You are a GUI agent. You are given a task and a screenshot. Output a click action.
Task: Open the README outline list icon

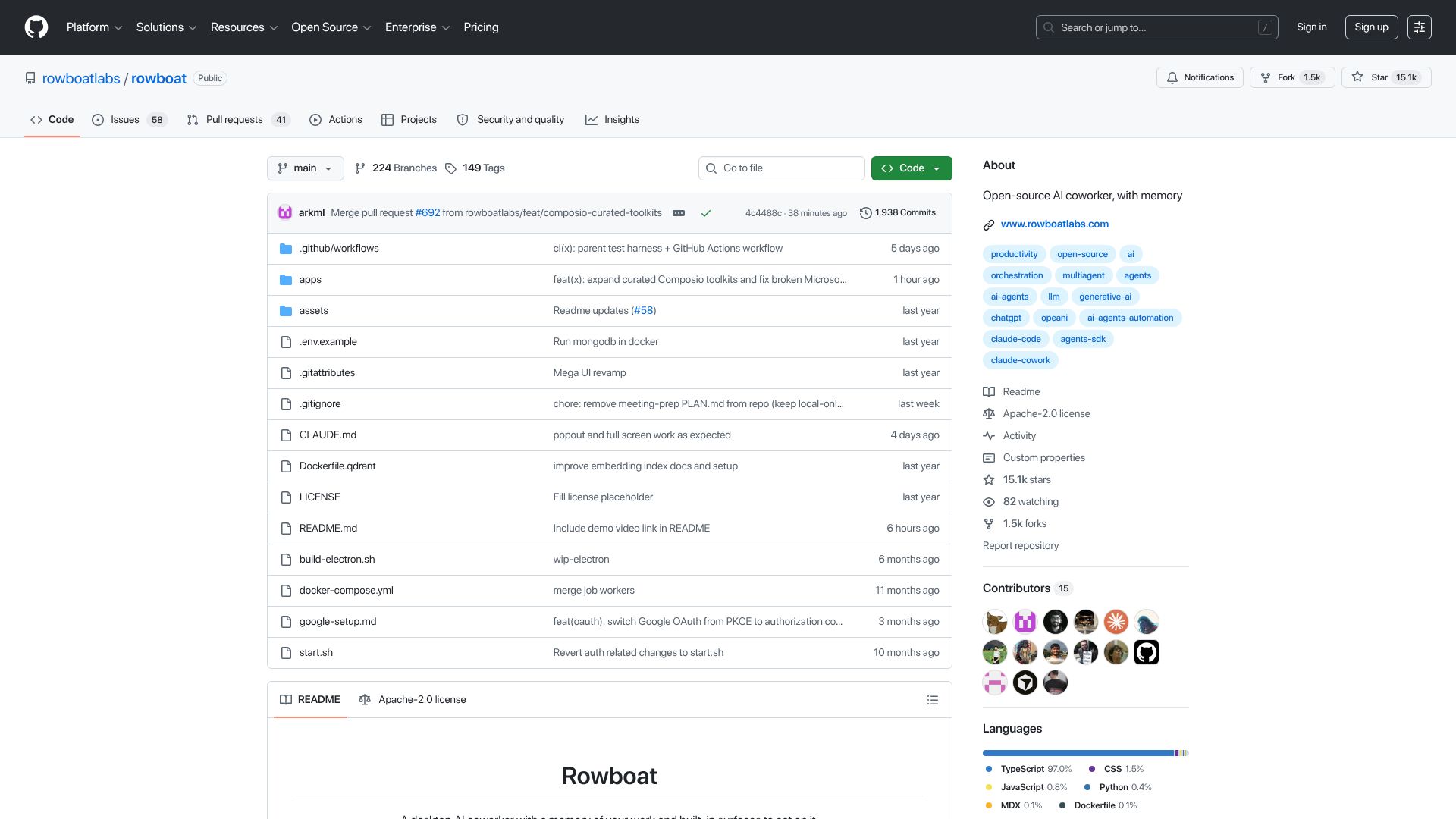933,700
